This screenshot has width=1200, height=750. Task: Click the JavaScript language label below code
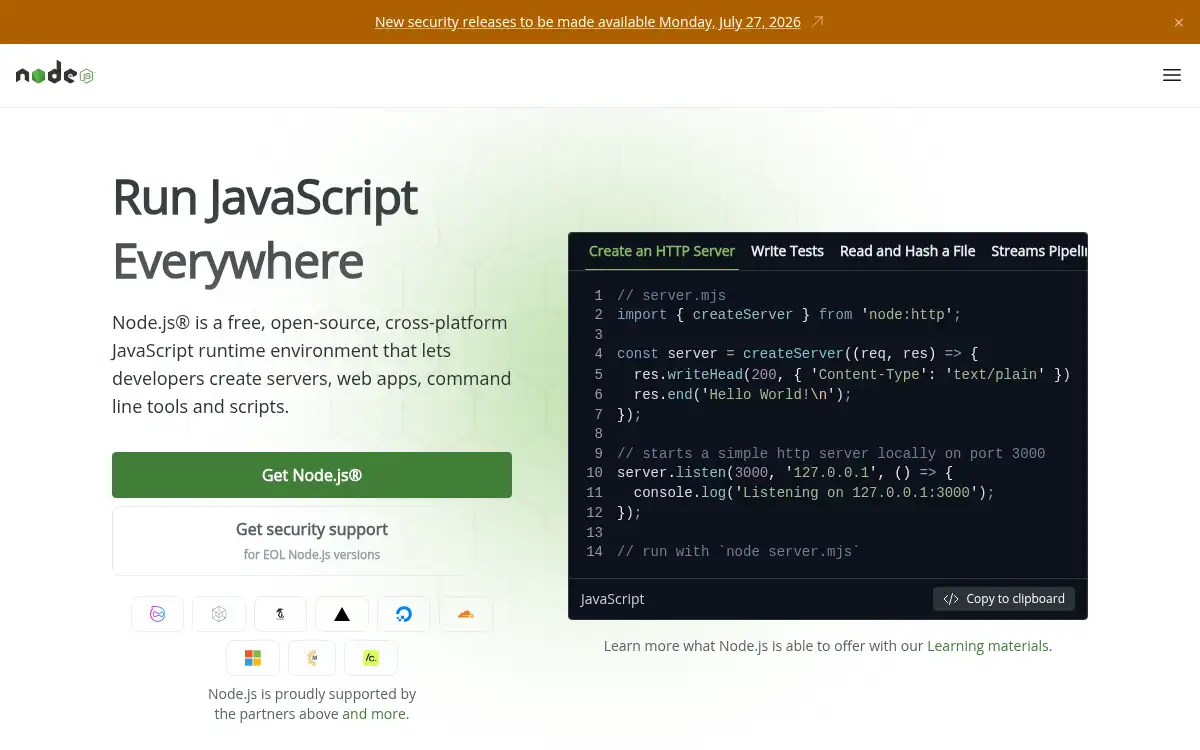point(612,599)
